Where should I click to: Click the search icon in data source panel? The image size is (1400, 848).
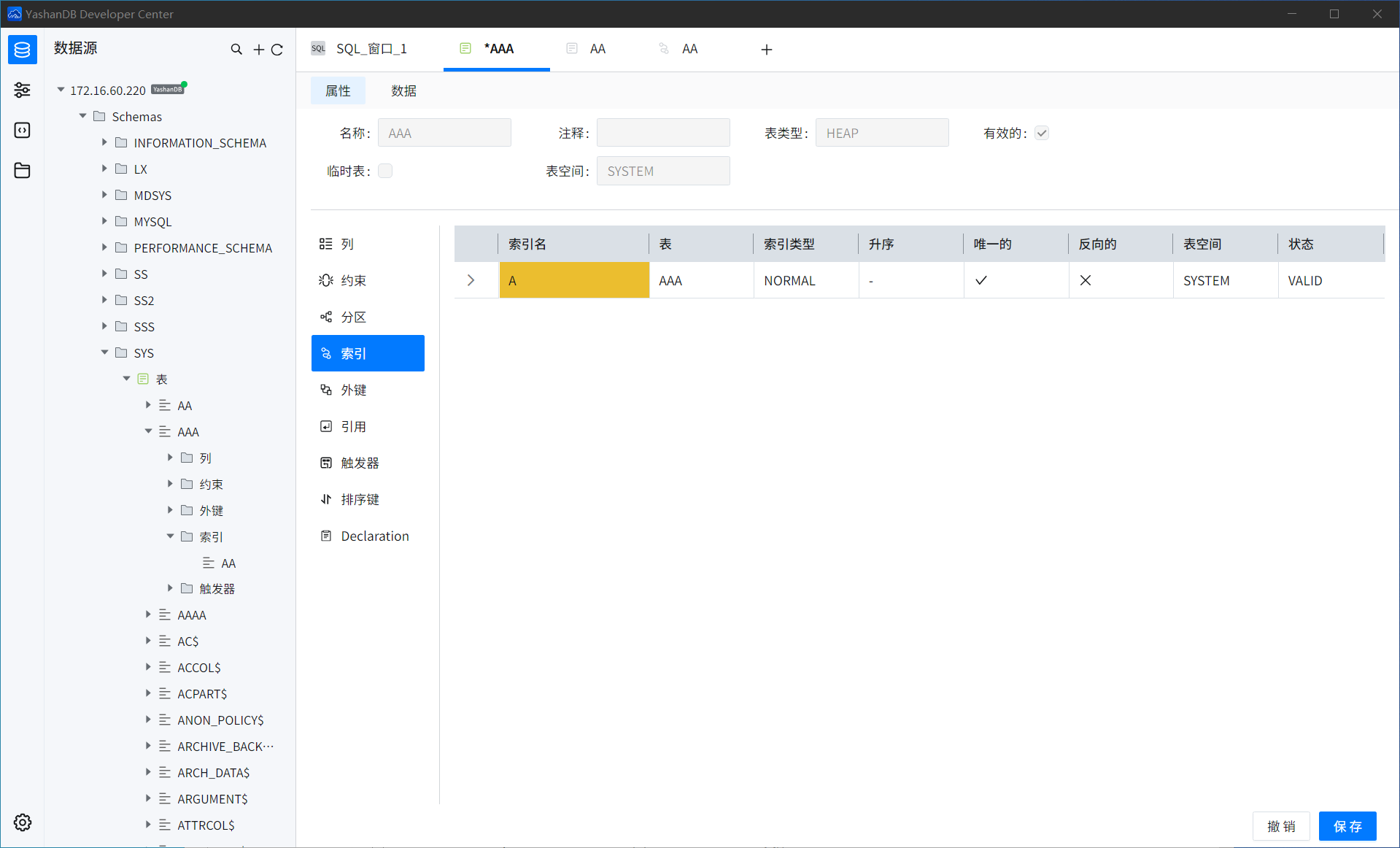(236, 50)
